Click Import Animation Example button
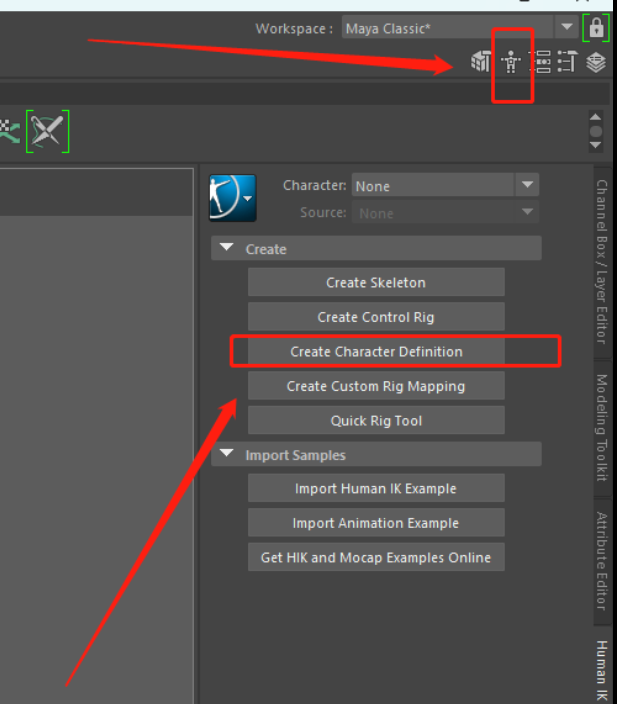 (x=376, y=523)
